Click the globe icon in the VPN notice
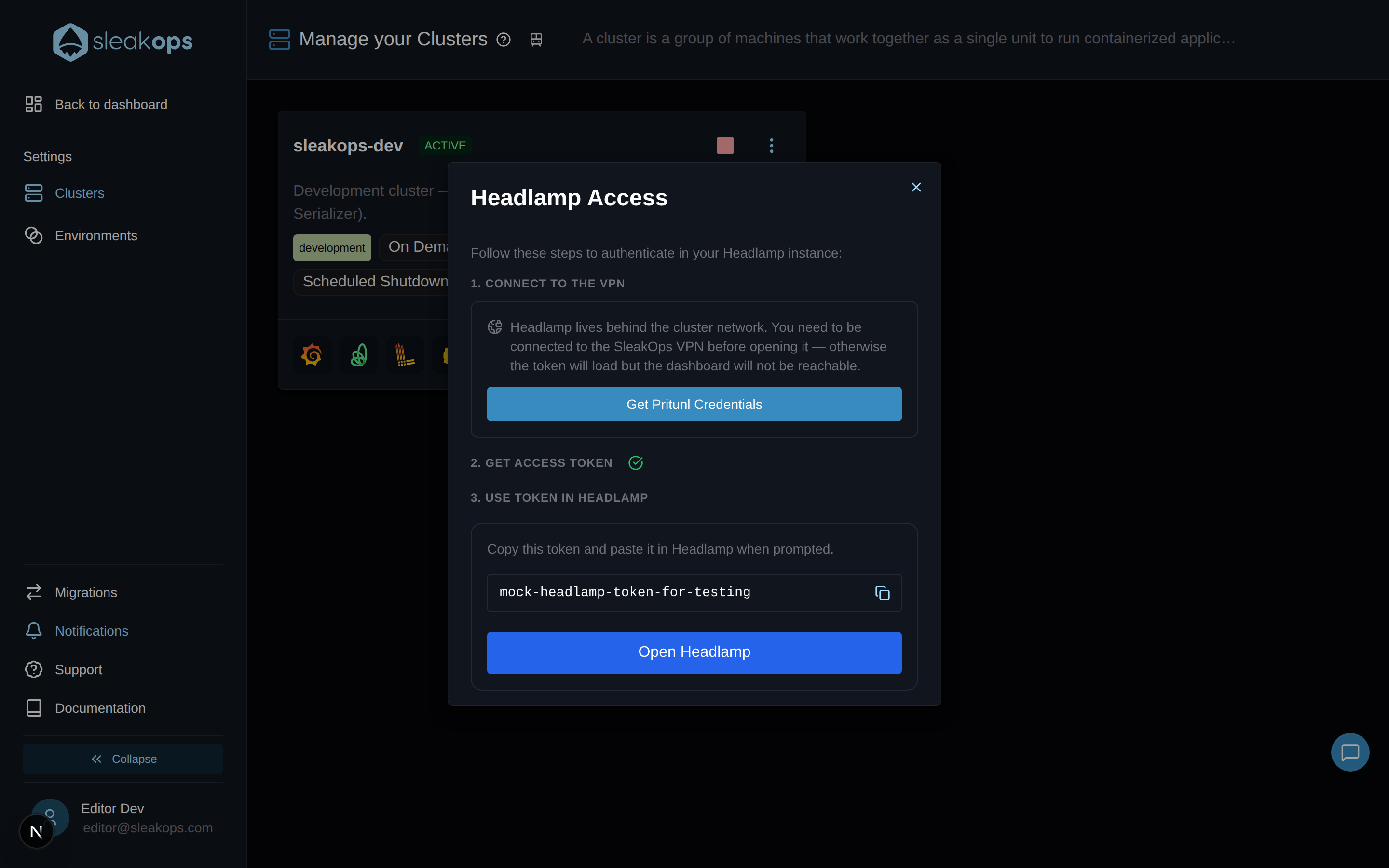1389x868 pixels. coord(495,327)
